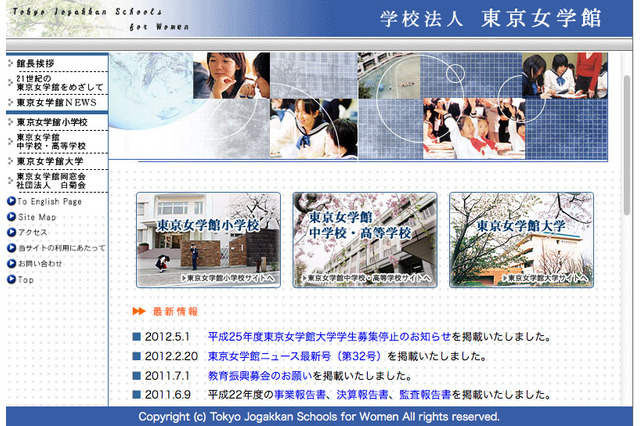This screenshot has width=640, height=426.
Task: Click the arrow bullet beside 東京女学館NEWS
Action: 10,102
